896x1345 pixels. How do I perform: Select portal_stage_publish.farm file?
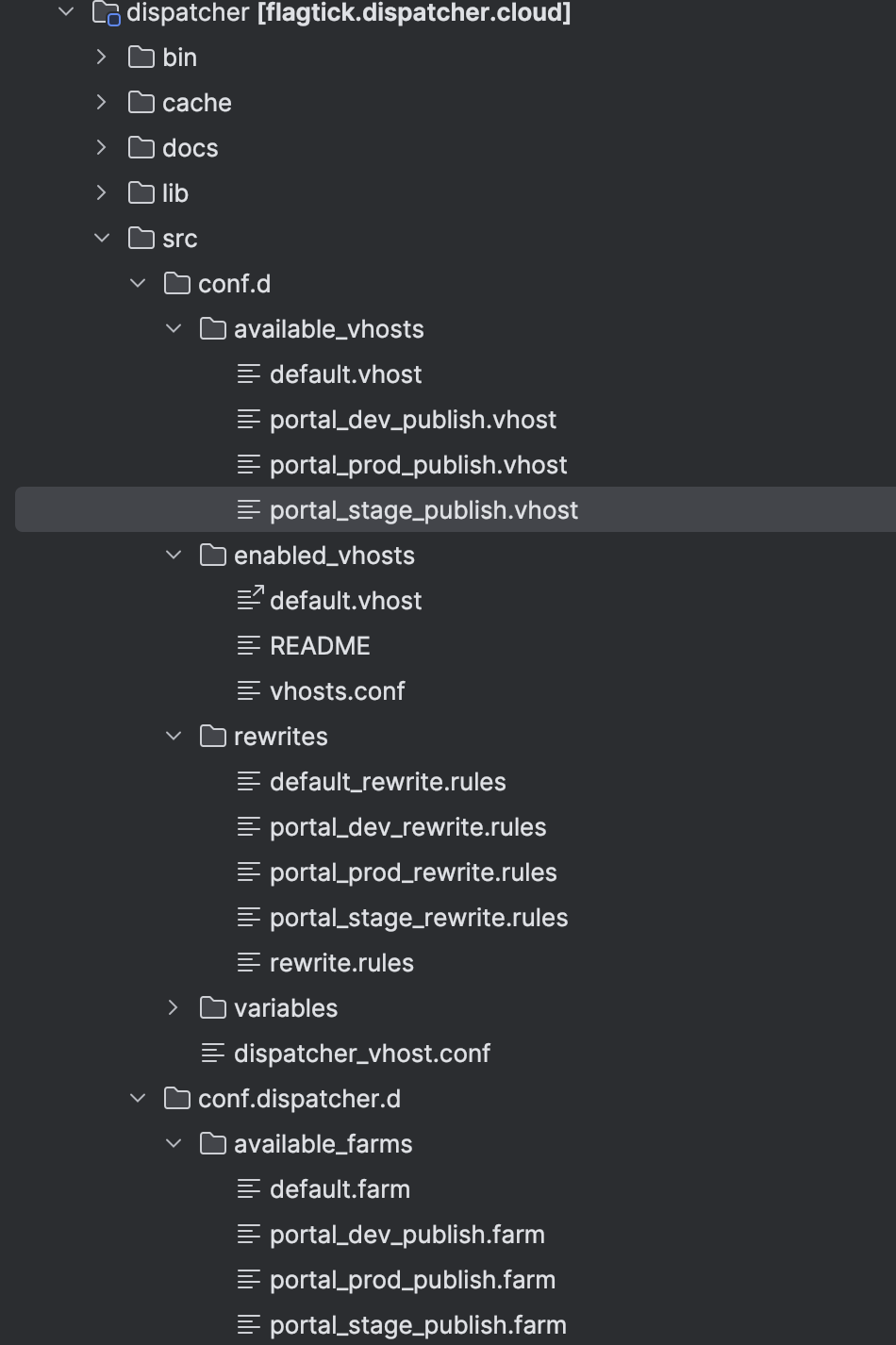(418, 1325)
